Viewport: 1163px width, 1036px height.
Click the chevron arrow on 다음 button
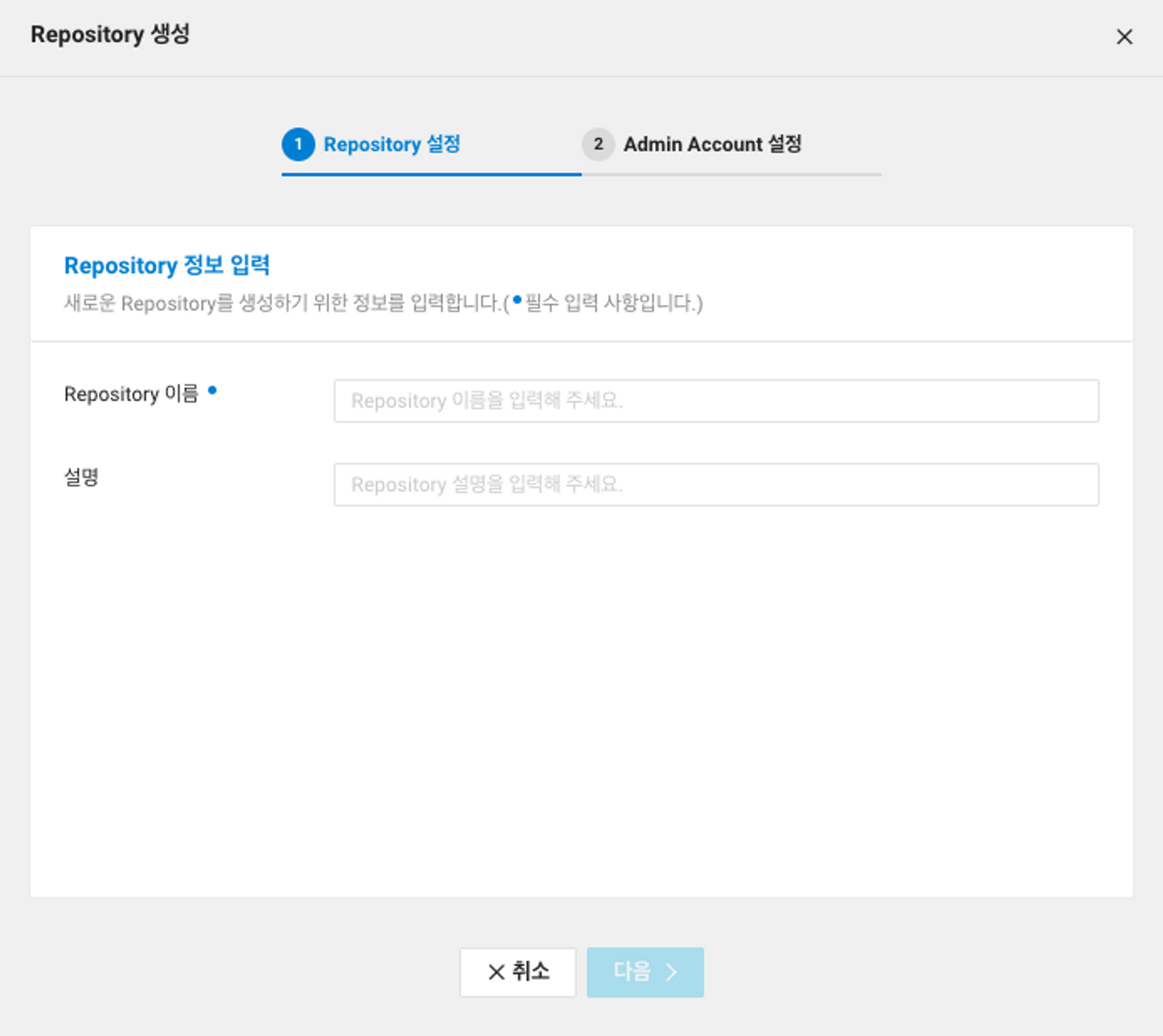[x=672, y=972]
